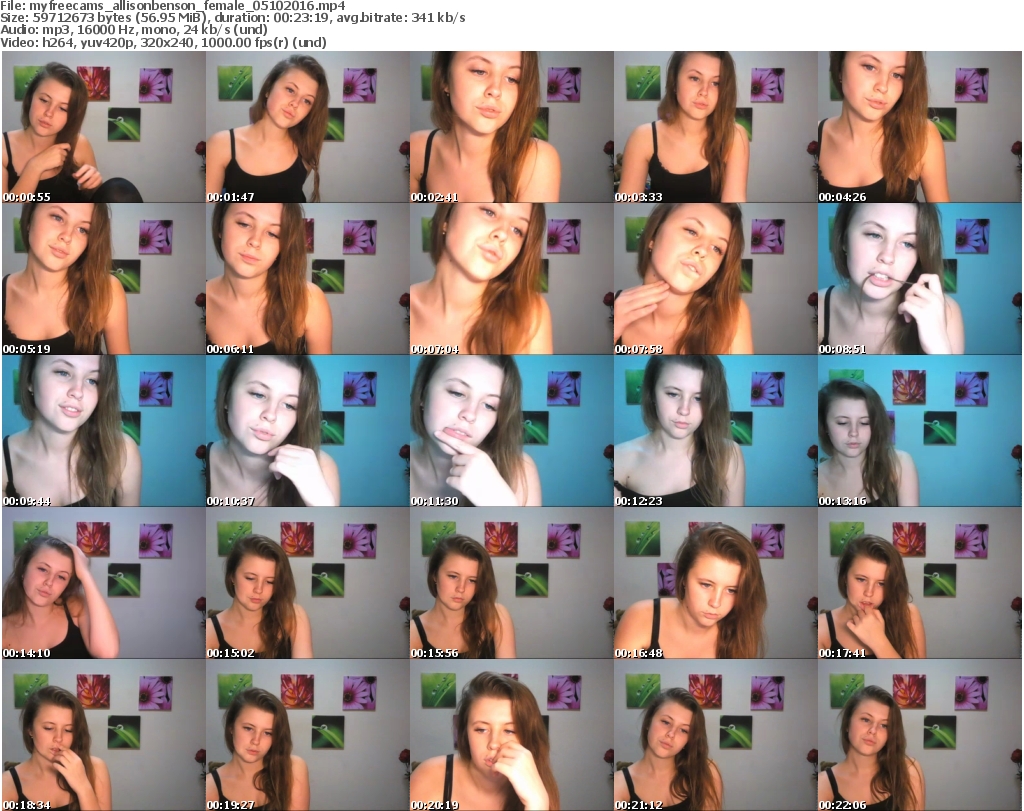Click the thumbnail timestamped 00:00:55

coord(102,127)
